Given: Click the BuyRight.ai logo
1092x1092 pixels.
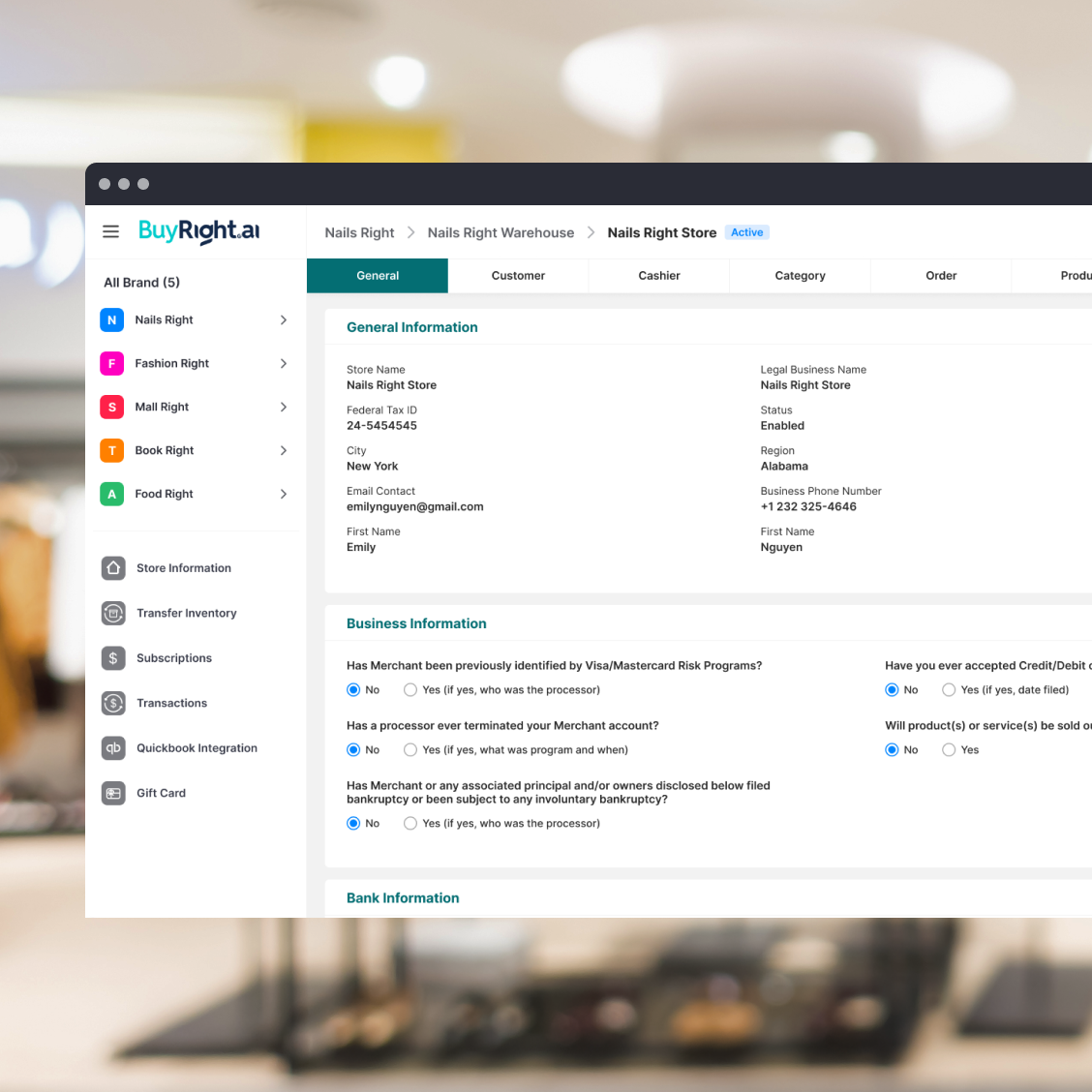Looking at the screenshot, I should coord(199,230).
